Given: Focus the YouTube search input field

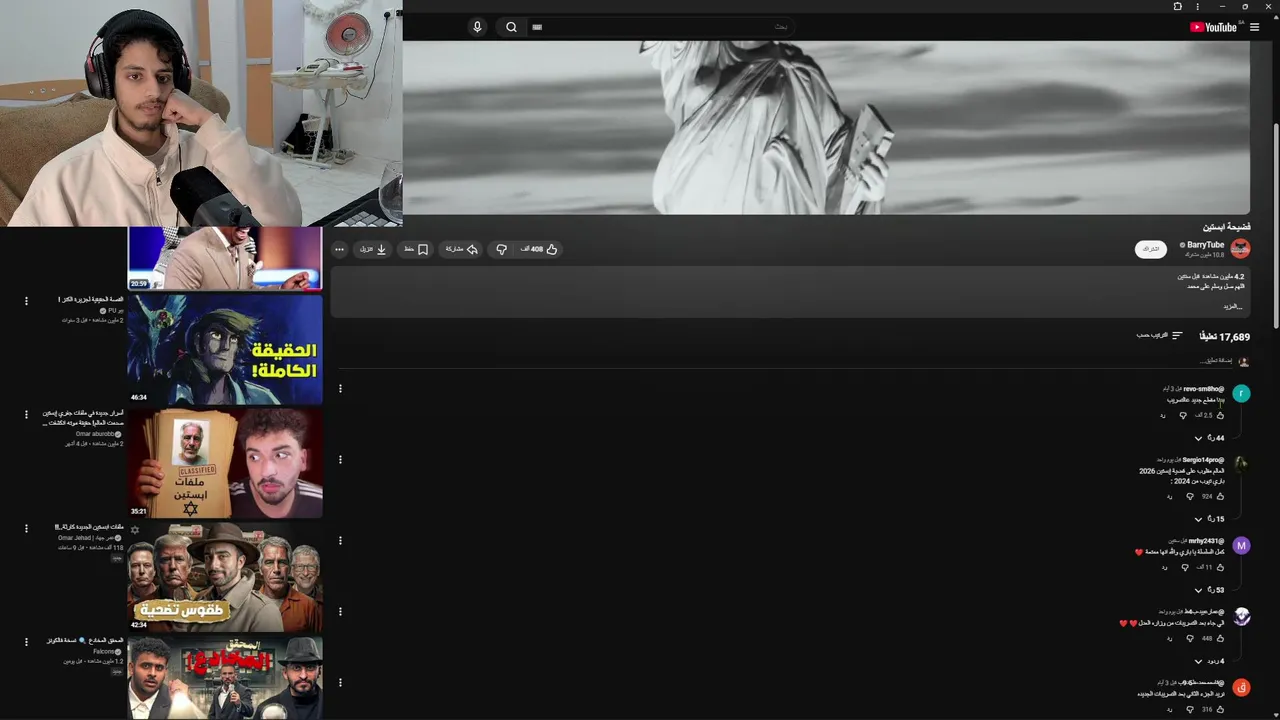Looking at the screenshot, I should click(660, 27).
